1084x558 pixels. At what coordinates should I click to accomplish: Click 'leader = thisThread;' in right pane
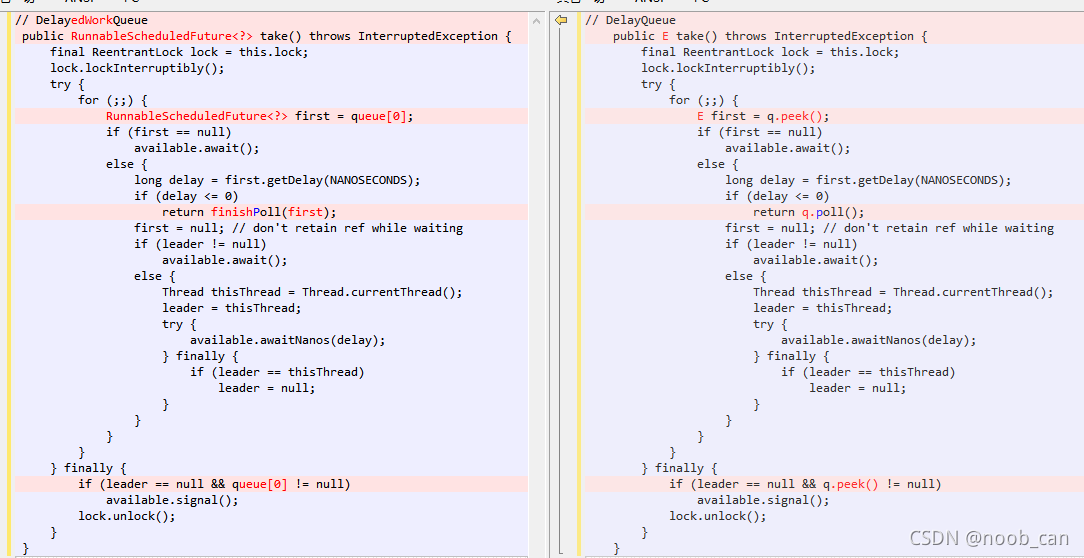[x=823, y=308]
